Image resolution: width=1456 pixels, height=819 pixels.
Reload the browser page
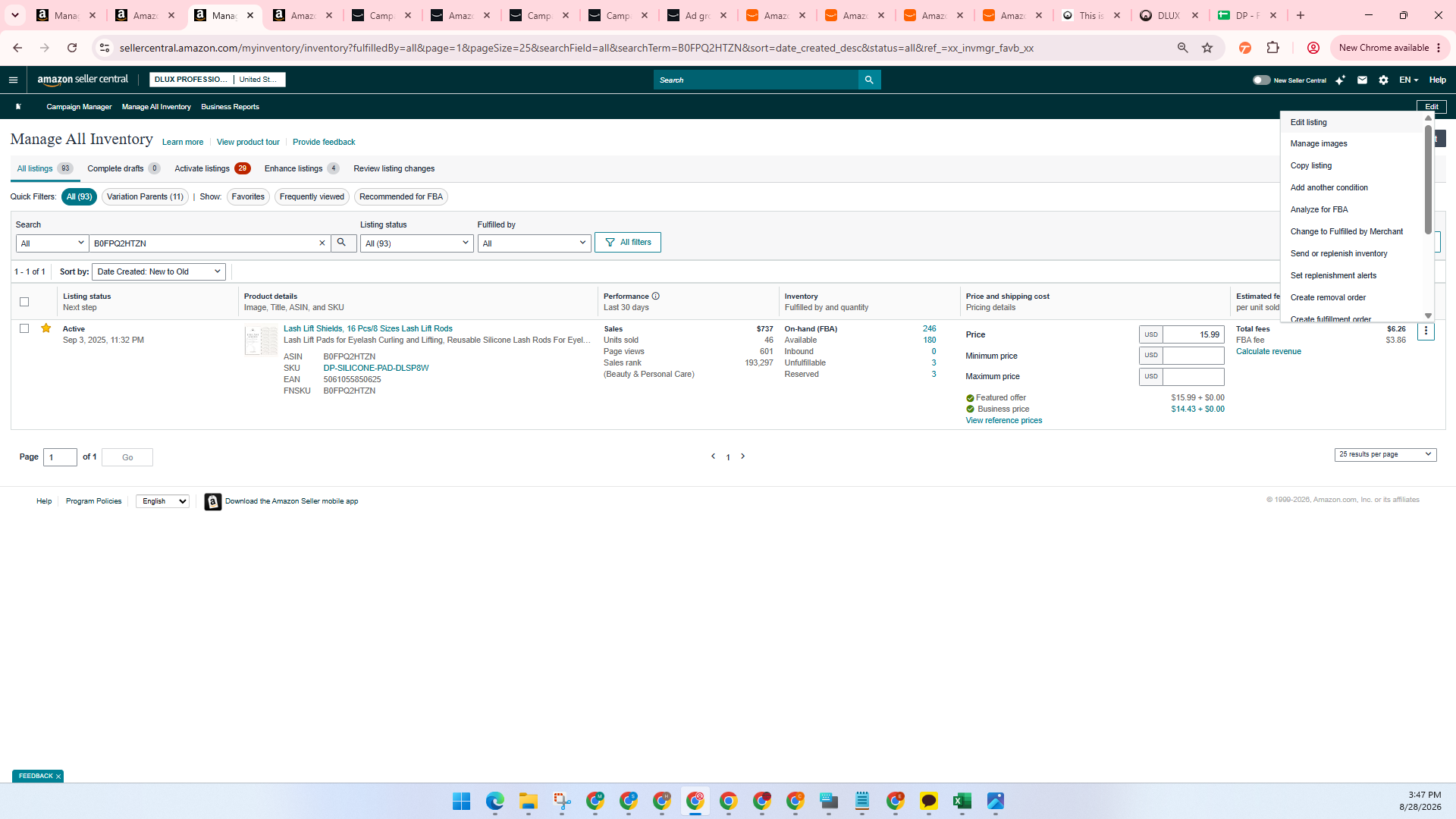coord(72,48)
